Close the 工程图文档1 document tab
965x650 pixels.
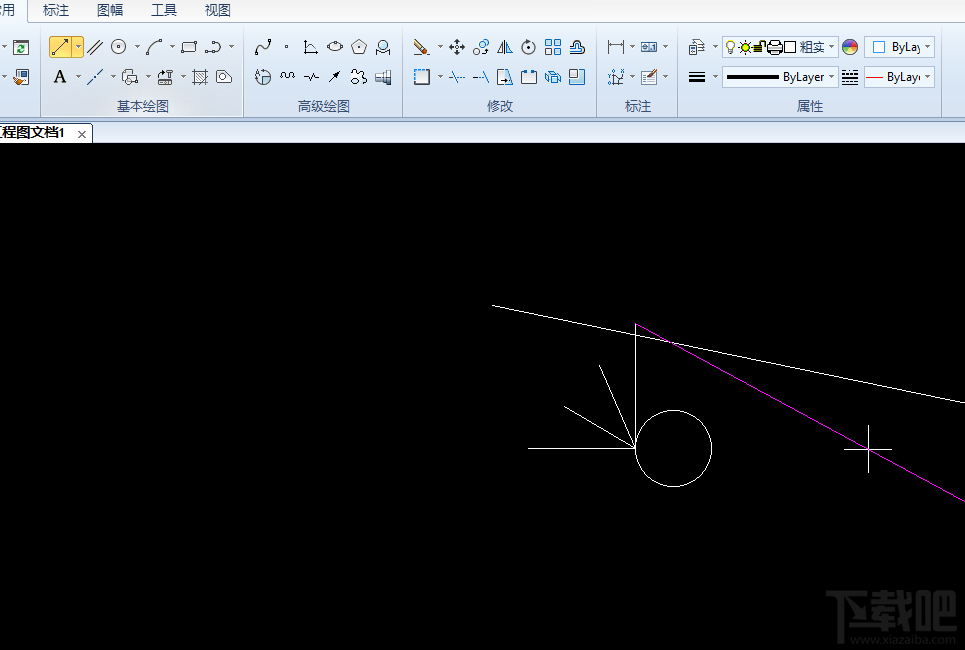[81, 133]
